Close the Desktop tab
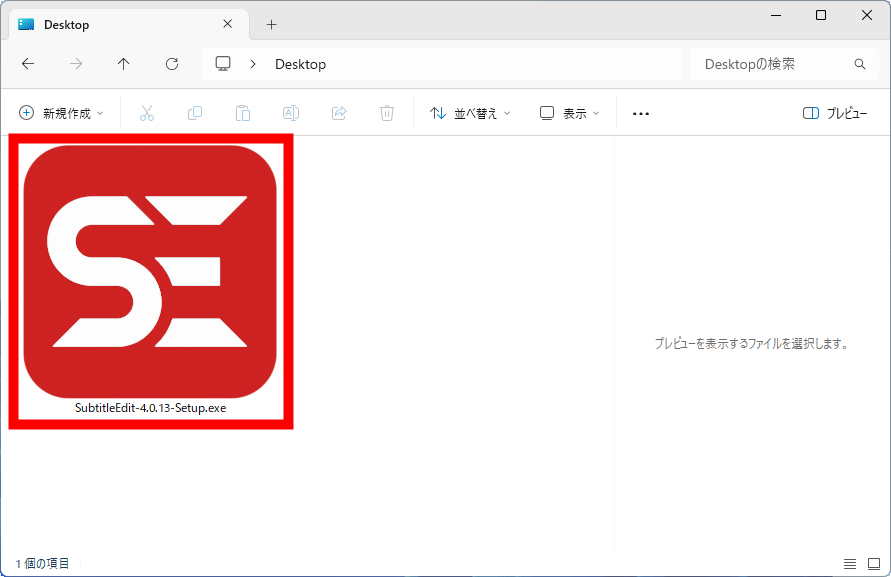 [227, 24]
